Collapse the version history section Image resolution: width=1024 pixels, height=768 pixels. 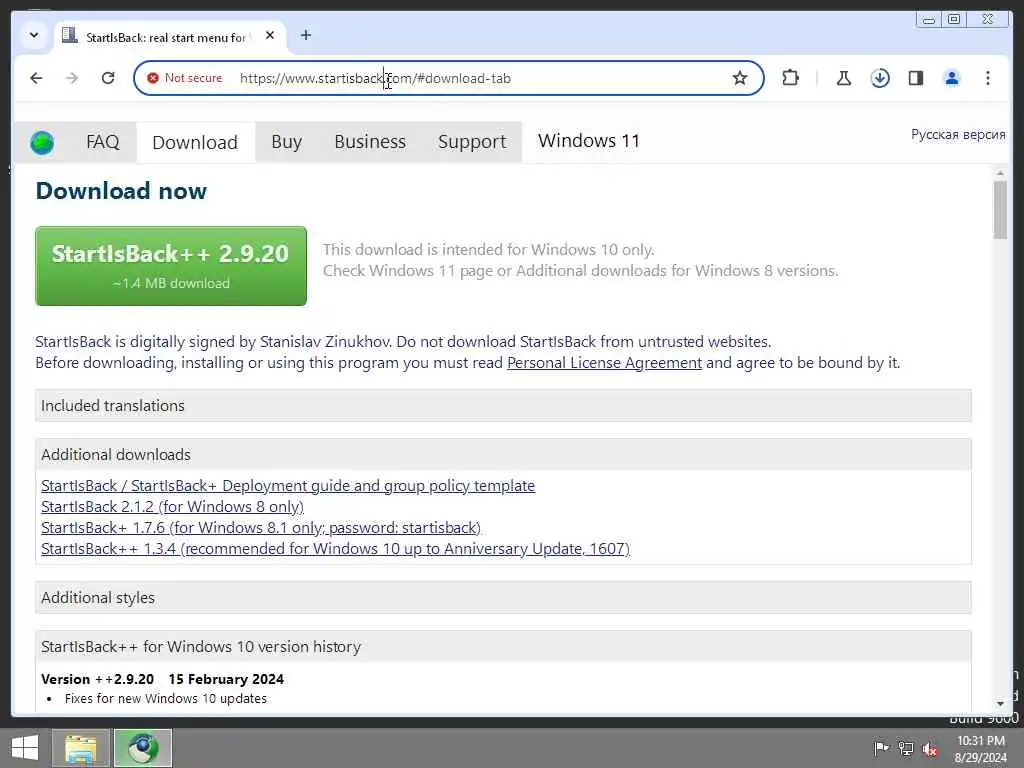(504, 647)
